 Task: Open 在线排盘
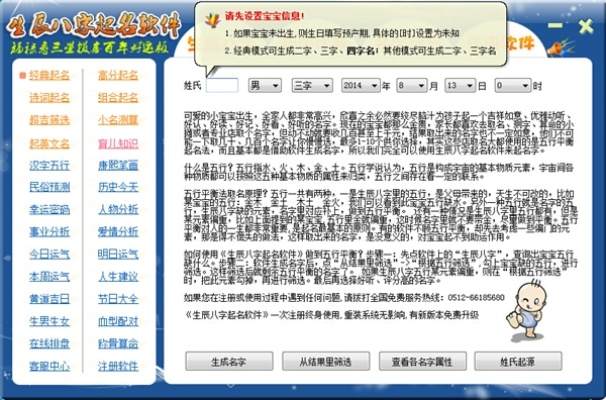click(x=49, y=344)
